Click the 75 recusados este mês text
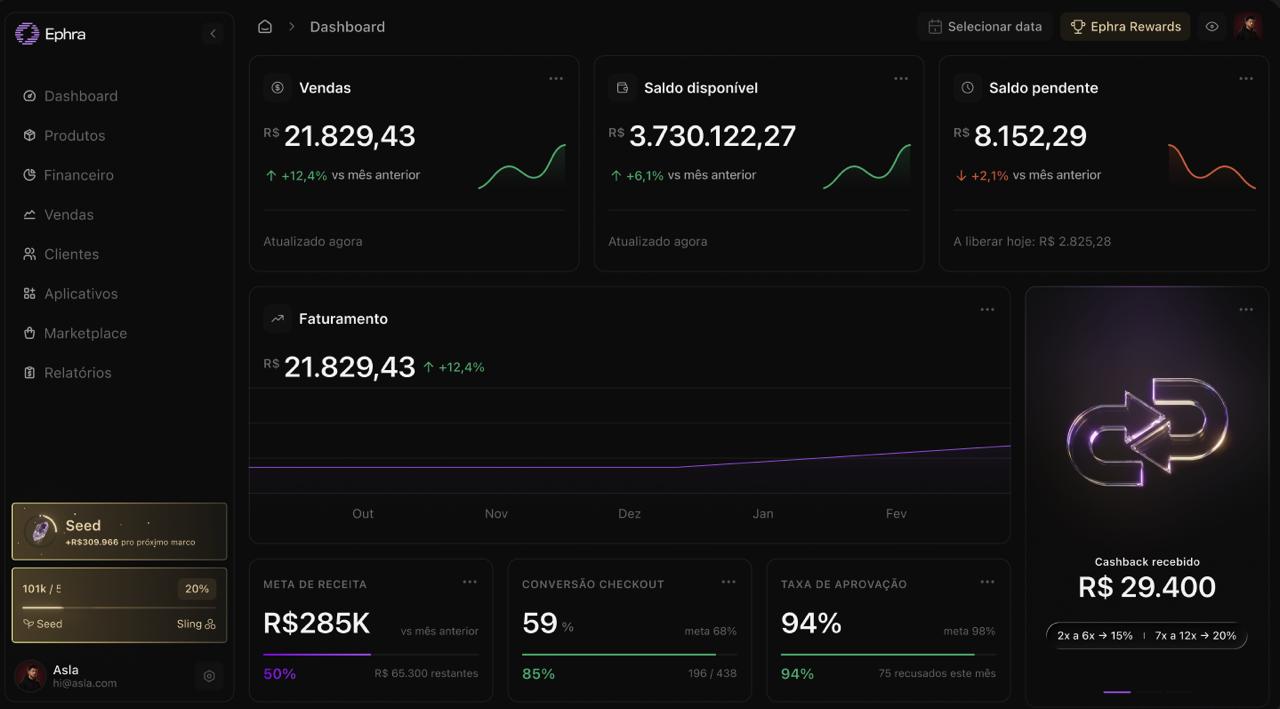The height and width of the screenshot is (709, 1280). tap(937, 674)
